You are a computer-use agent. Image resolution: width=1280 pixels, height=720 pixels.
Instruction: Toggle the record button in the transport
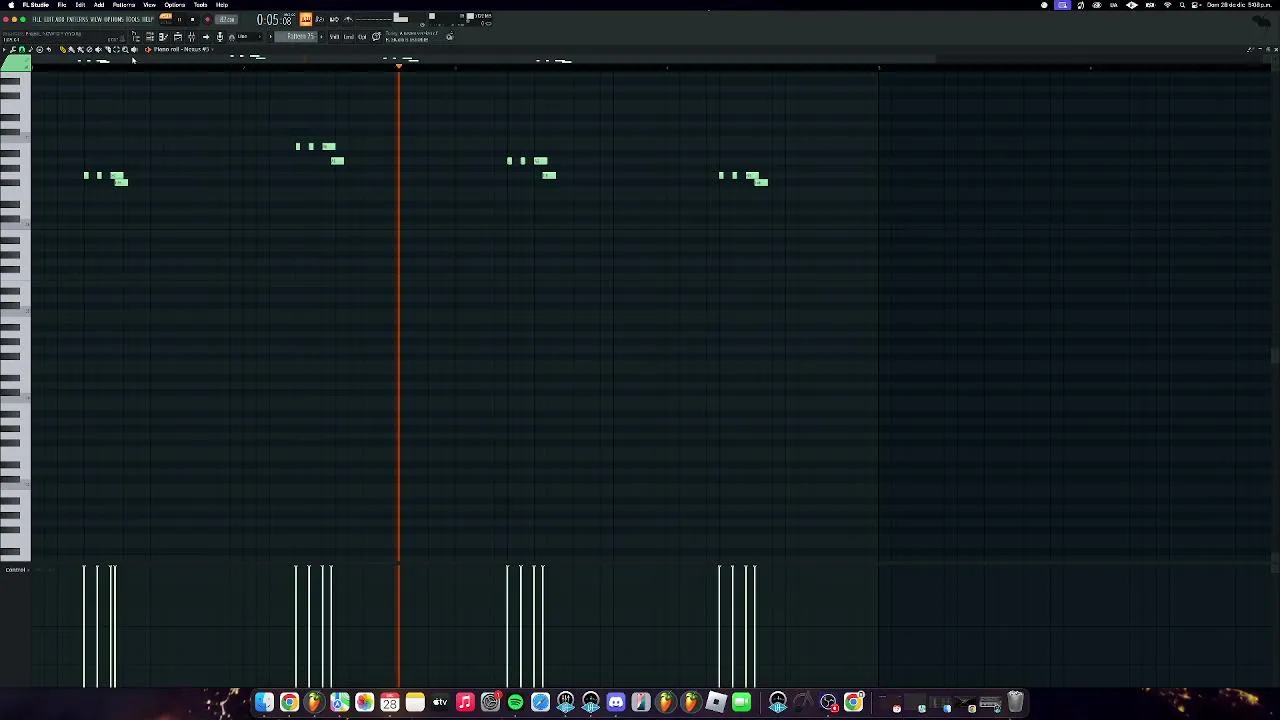[207, 19]
